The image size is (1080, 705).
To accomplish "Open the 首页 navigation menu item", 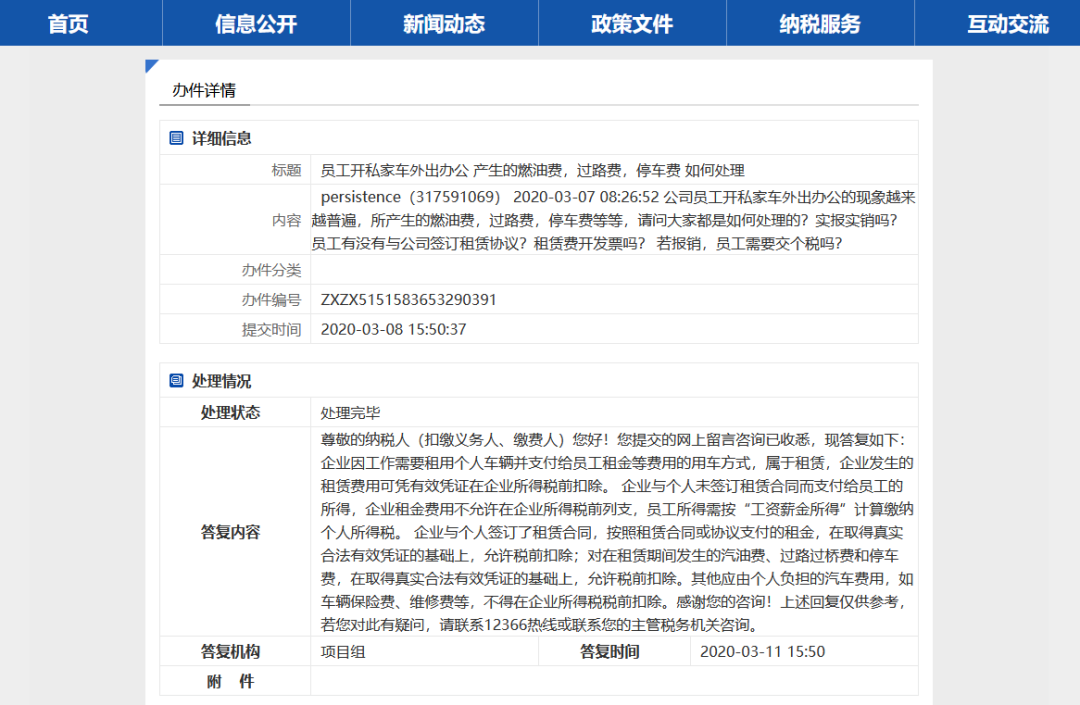I will [x=68, y=24].
